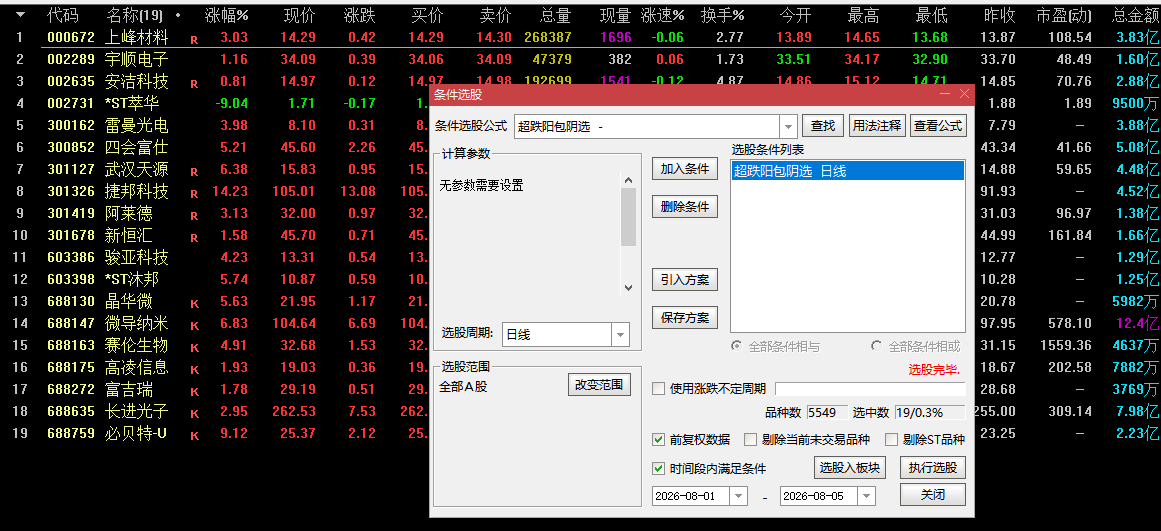Minimize the 条件选股 dialog
This screenshot has height=531, width=1161.
tap(945, 94)
